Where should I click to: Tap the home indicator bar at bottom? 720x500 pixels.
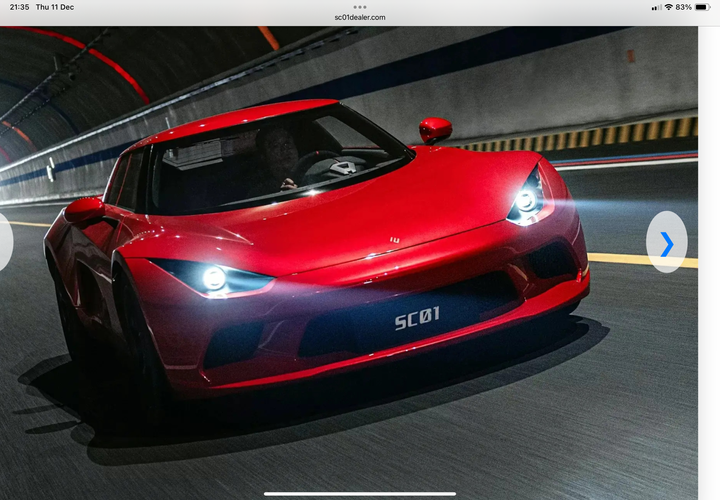click(360, 493)
